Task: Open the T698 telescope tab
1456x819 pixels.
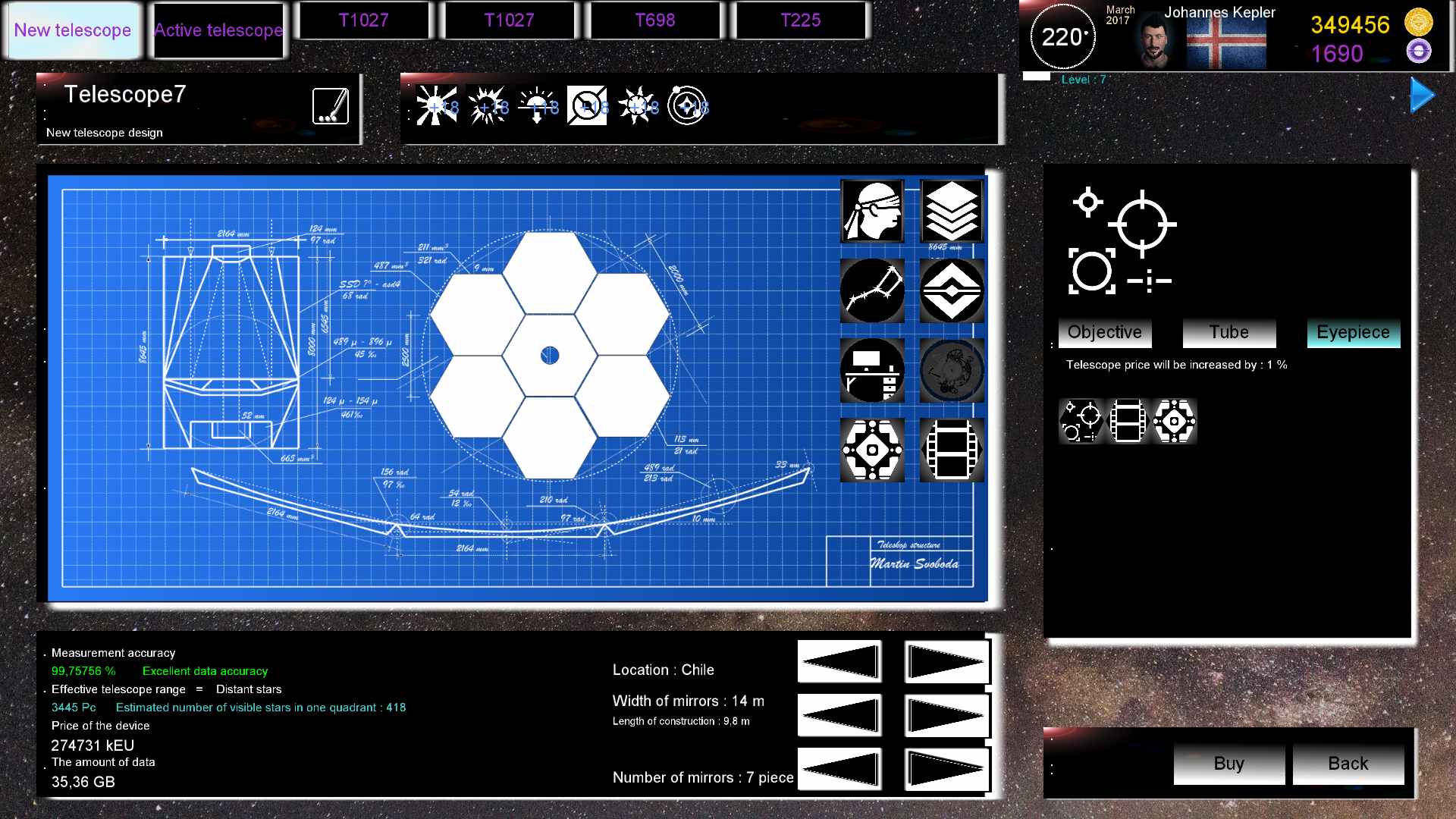Action: [x=654, y=20]
